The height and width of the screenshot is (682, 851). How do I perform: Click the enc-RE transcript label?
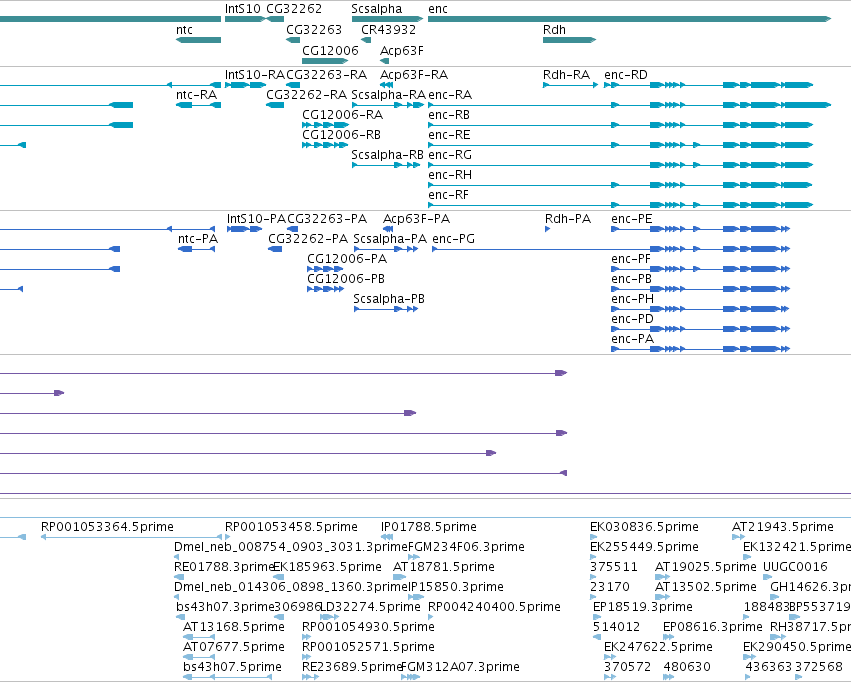[x=449, y=135]
